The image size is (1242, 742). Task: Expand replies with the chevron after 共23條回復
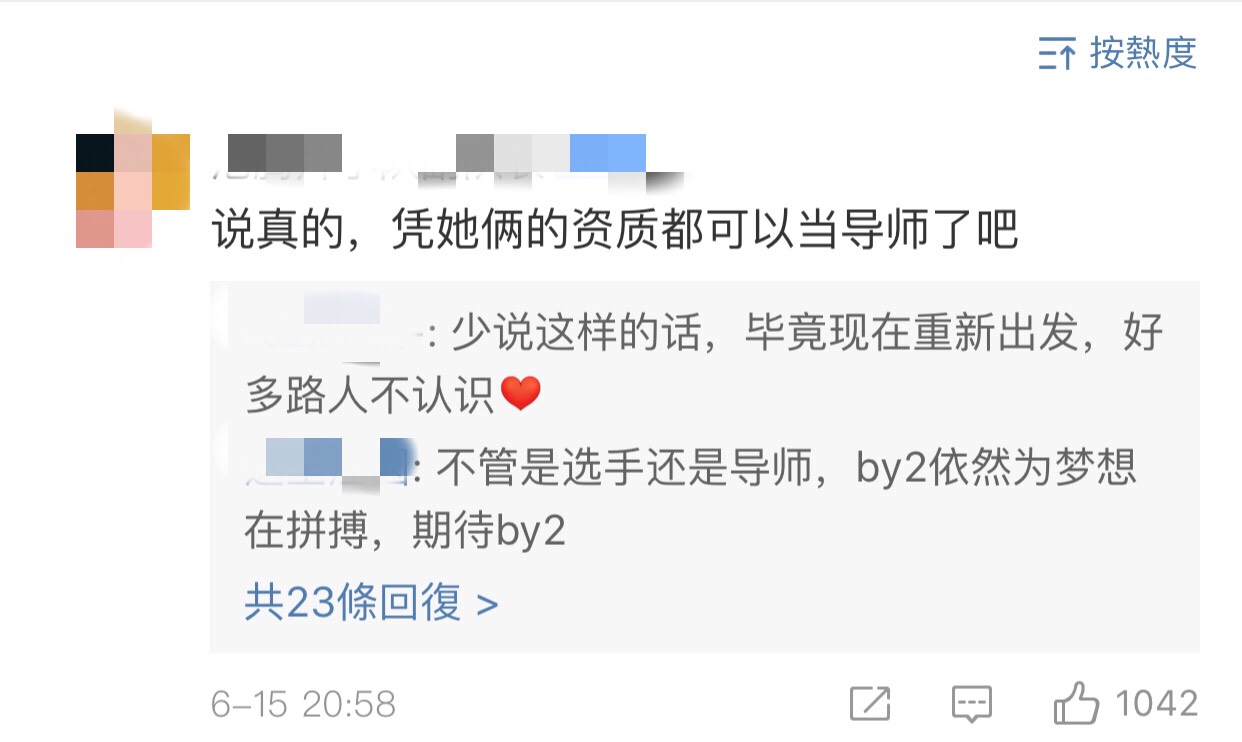[487, 604]
